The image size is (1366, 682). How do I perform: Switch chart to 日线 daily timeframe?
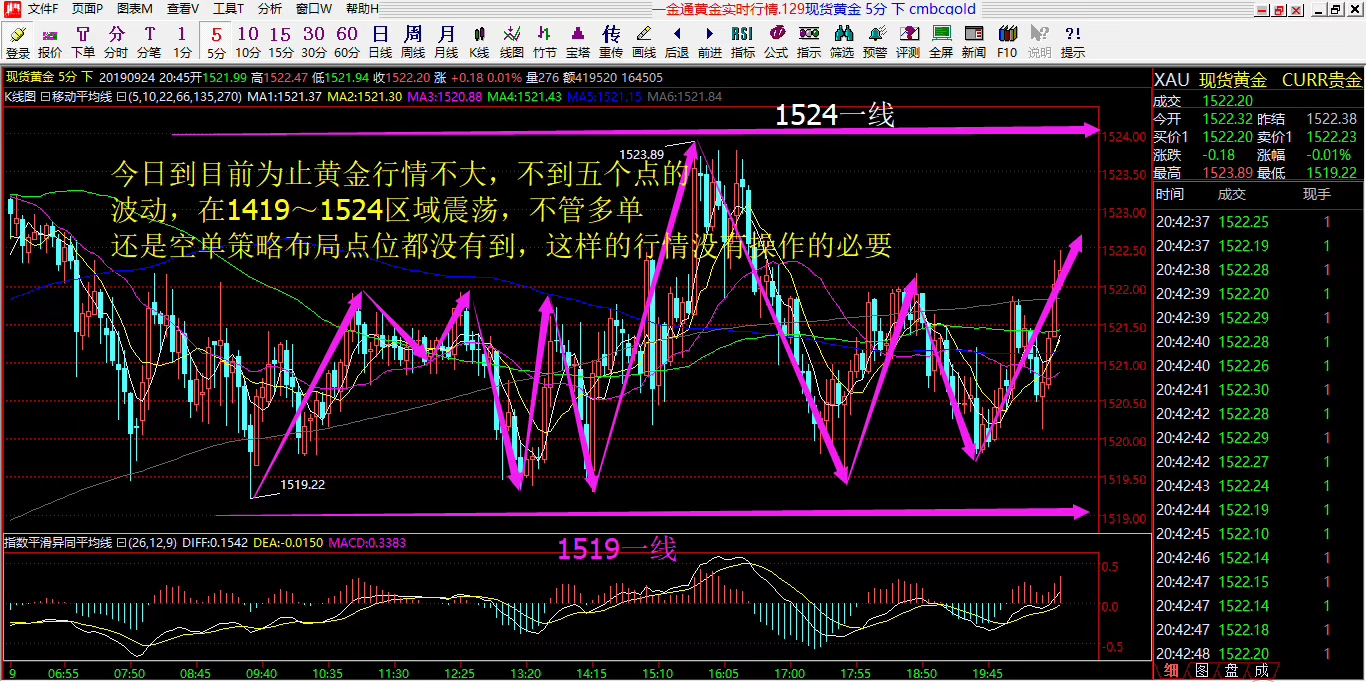[380, 42]
